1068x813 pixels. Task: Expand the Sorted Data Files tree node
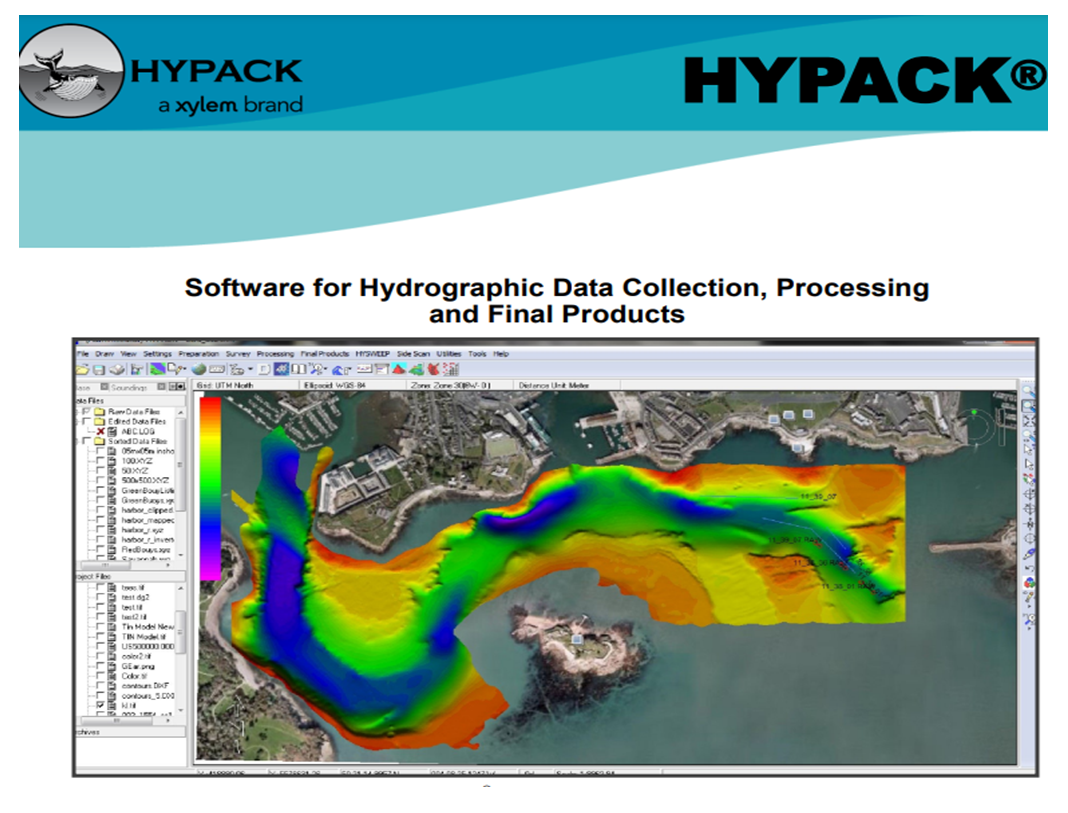76,440
